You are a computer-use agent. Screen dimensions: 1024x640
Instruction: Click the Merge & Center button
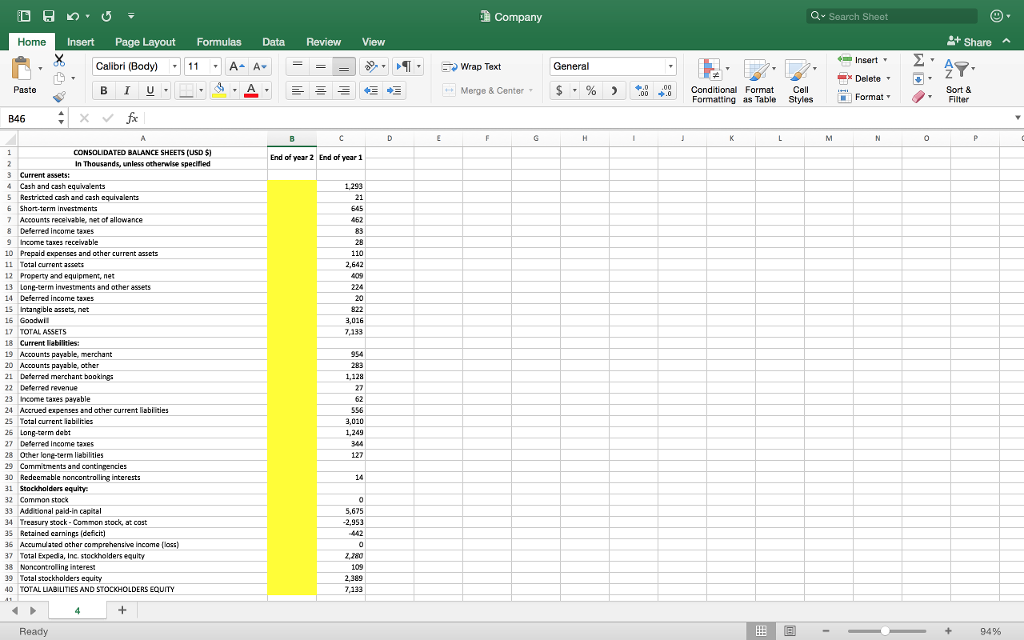[x=487, y=90]
